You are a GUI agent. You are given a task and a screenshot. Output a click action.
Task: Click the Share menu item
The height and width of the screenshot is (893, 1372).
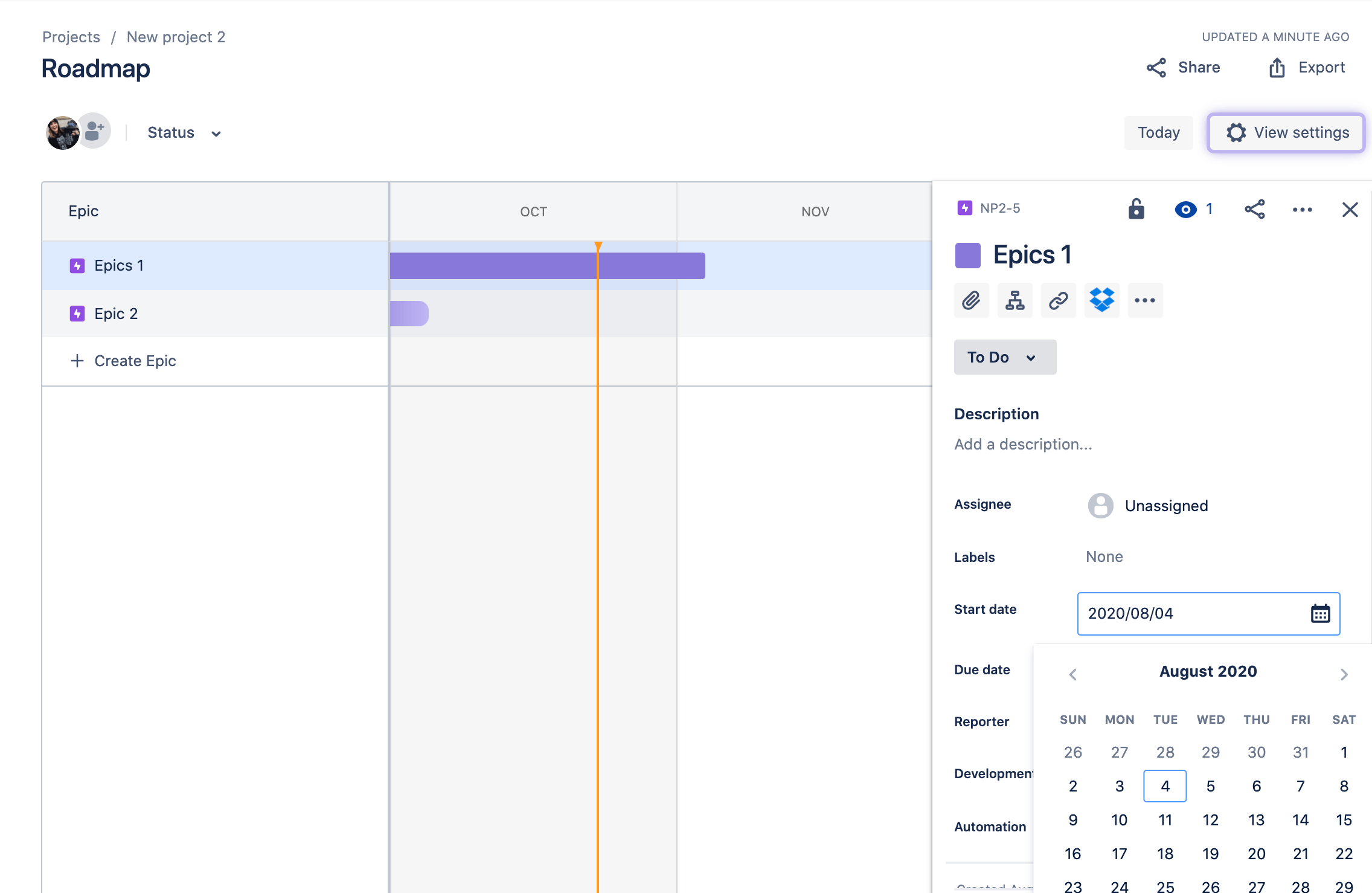coord(1185,68)
